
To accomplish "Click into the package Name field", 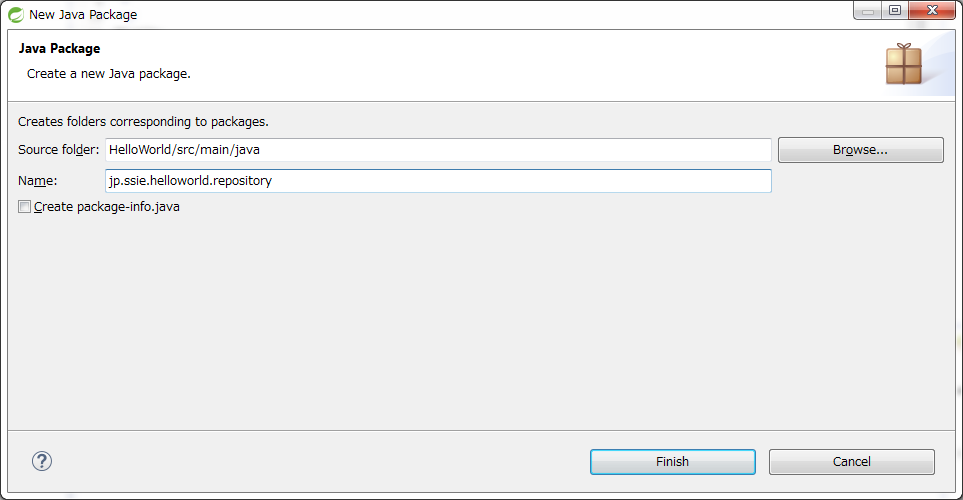I will coord(438,181).
